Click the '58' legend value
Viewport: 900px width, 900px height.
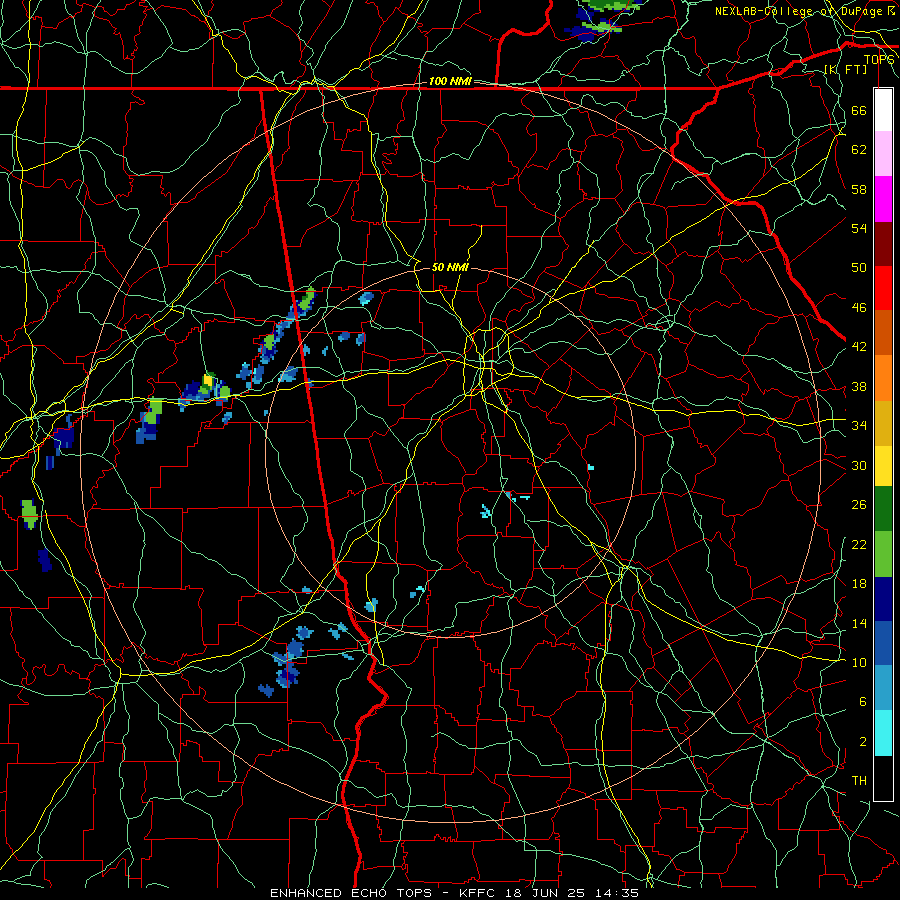859,189
